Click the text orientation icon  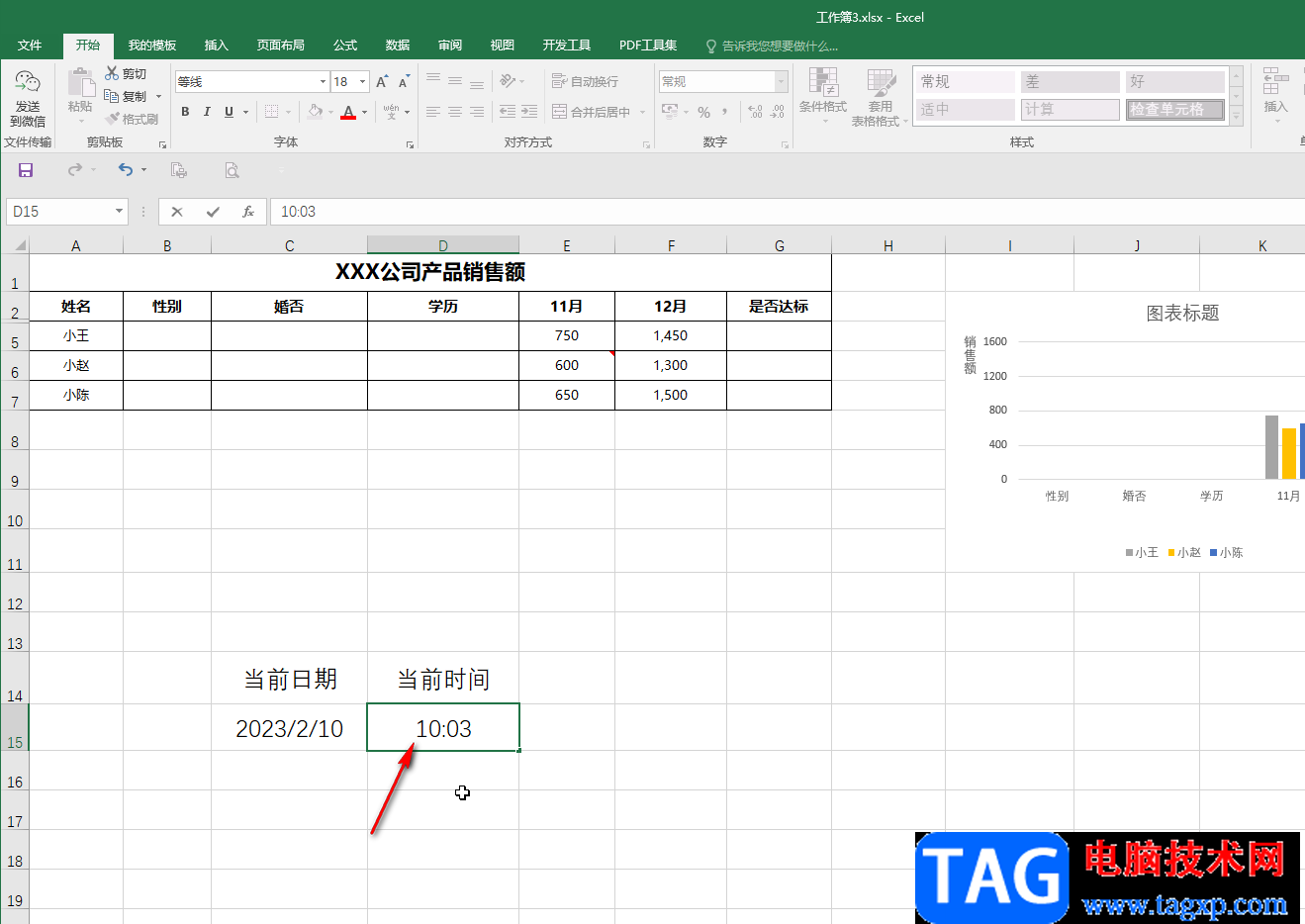tap(509, 81)
